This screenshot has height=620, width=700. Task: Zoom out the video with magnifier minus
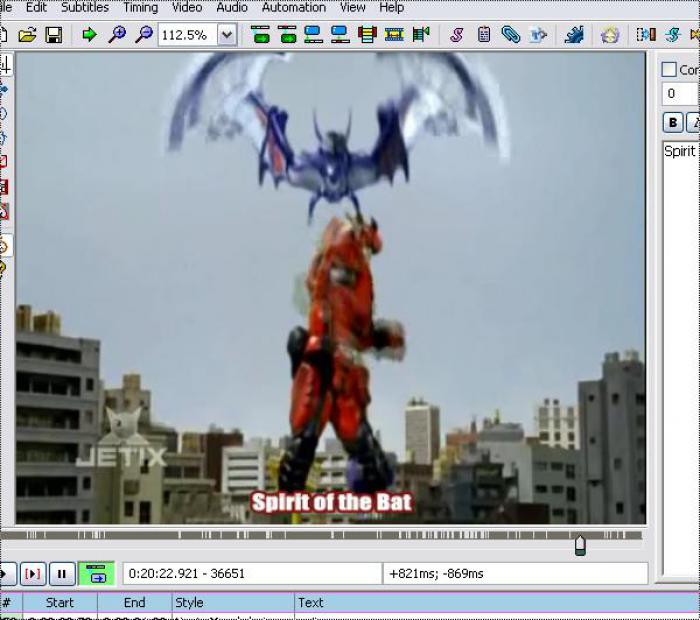(x=144, y=34)
